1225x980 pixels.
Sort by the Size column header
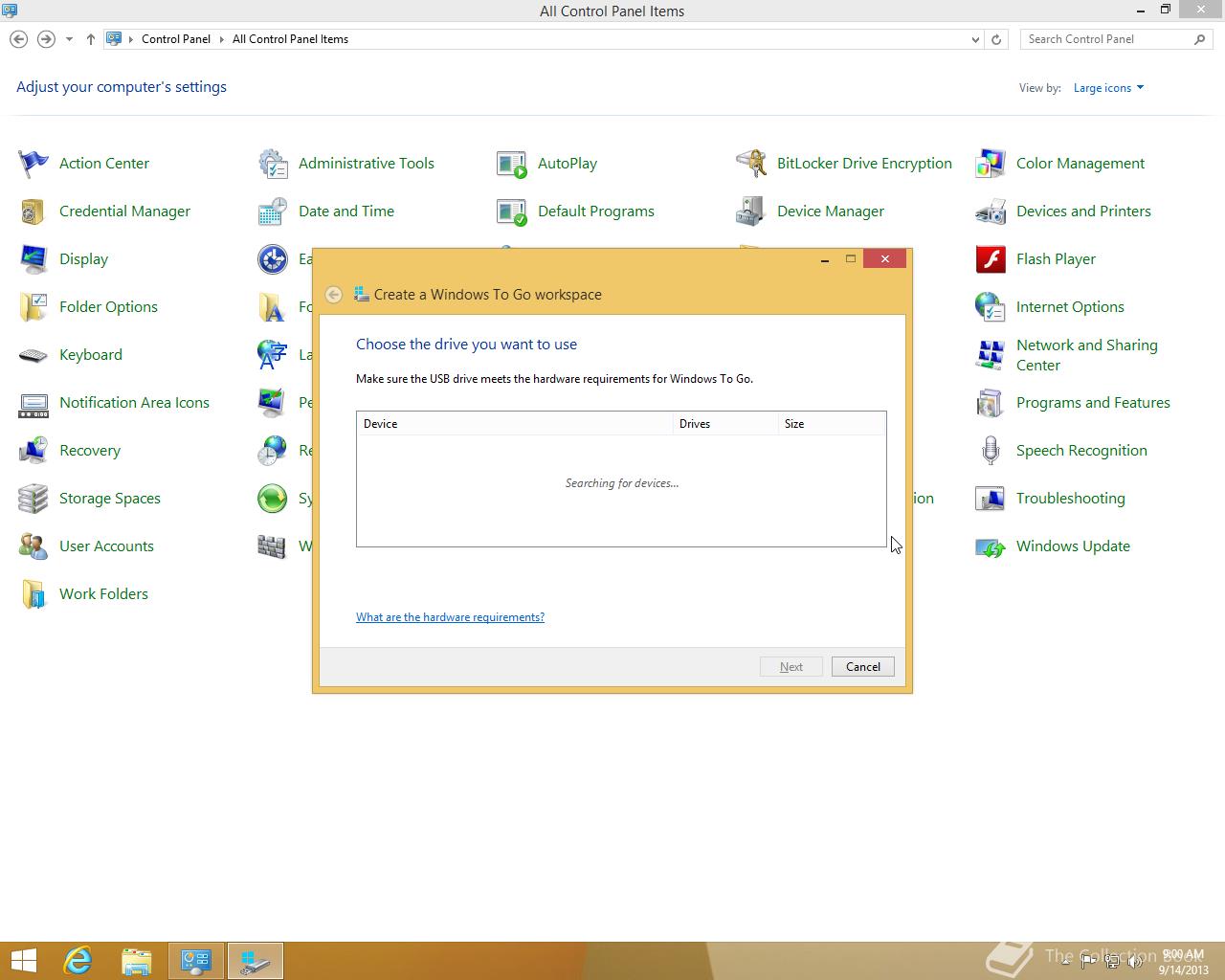(832, 424)
